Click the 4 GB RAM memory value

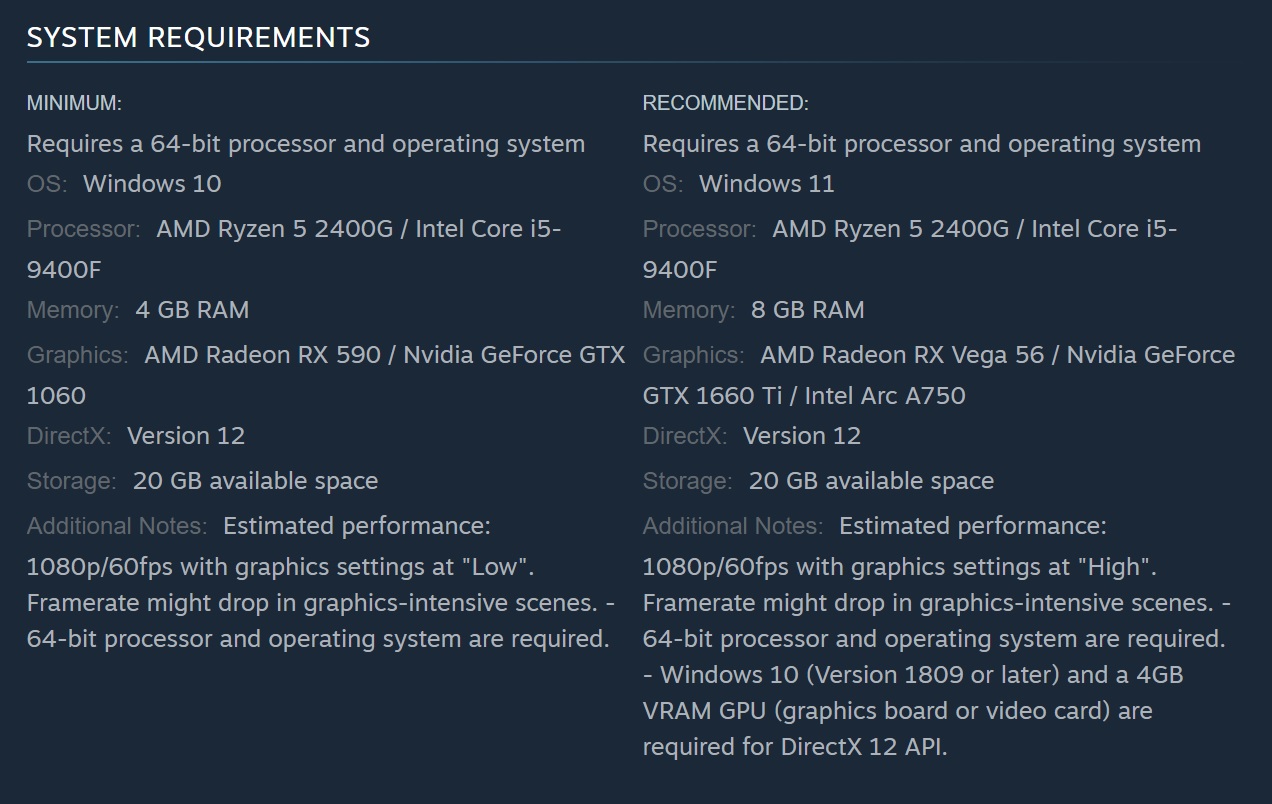click(x=192, y=310)
